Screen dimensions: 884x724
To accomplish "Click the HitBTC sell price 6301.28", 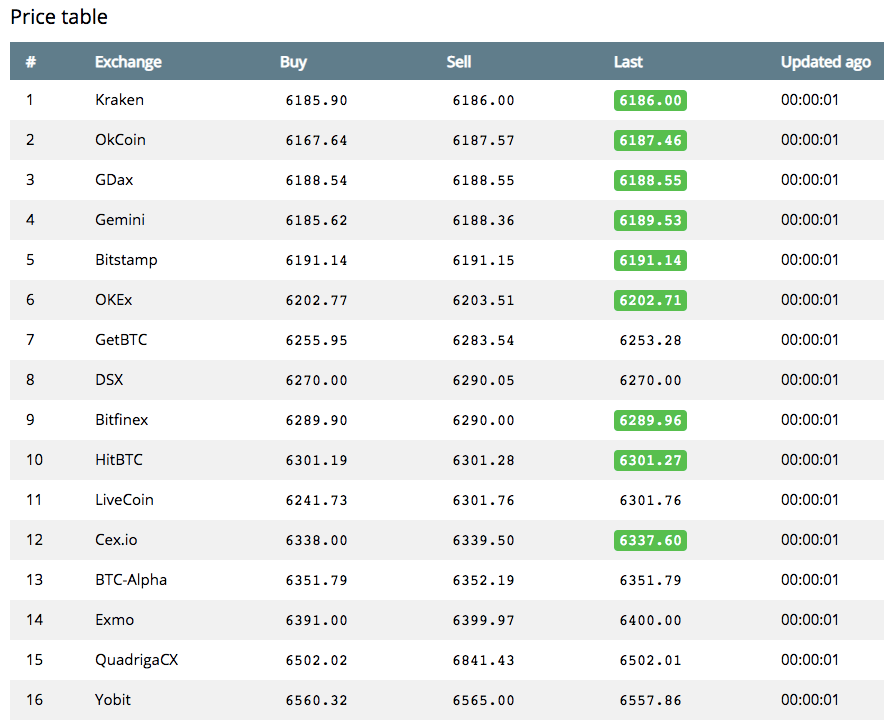I will click(483, 461).
